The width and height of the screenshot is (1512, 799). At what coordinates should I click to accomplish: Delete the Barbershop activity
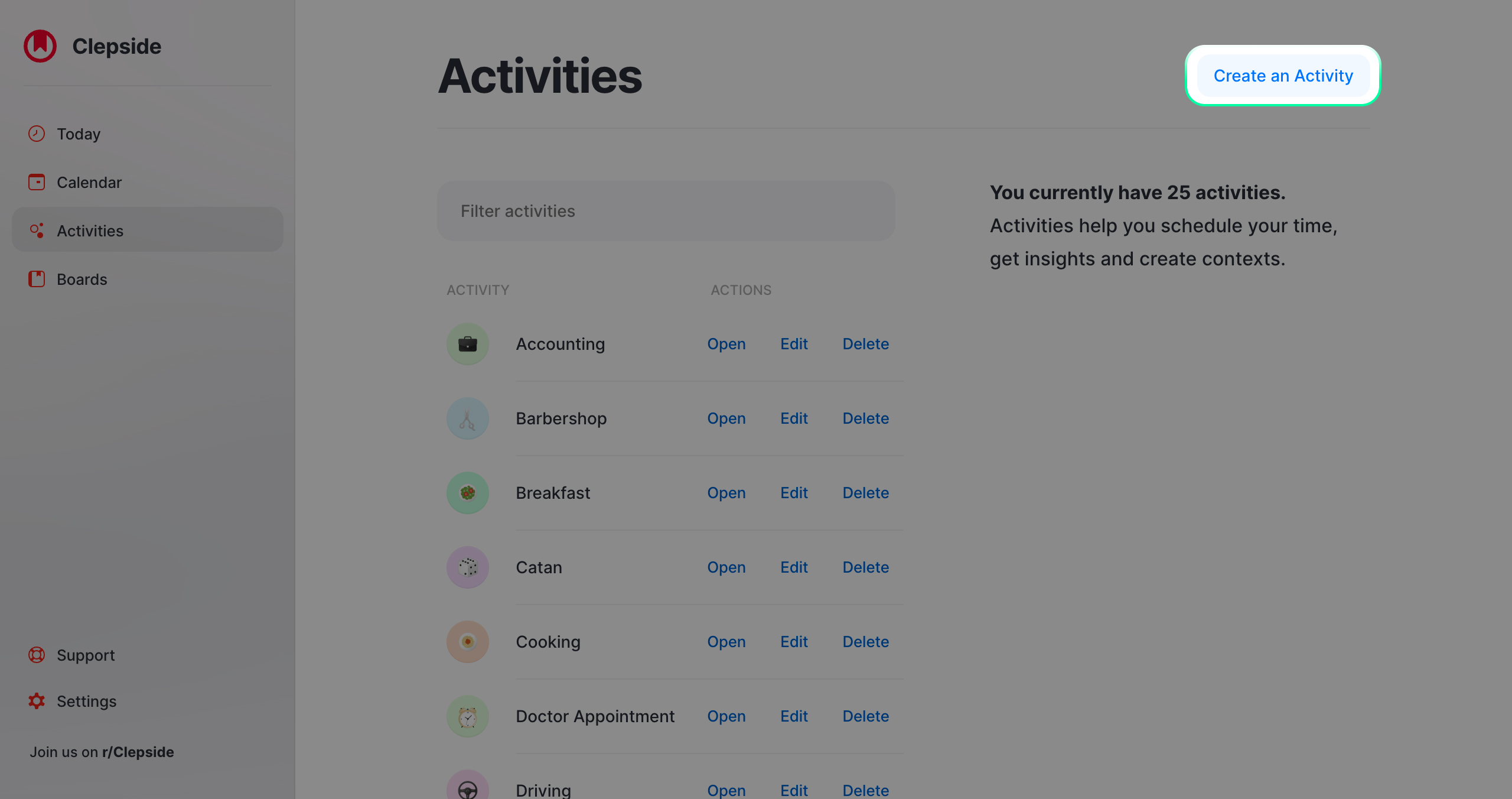click(865, 418)
